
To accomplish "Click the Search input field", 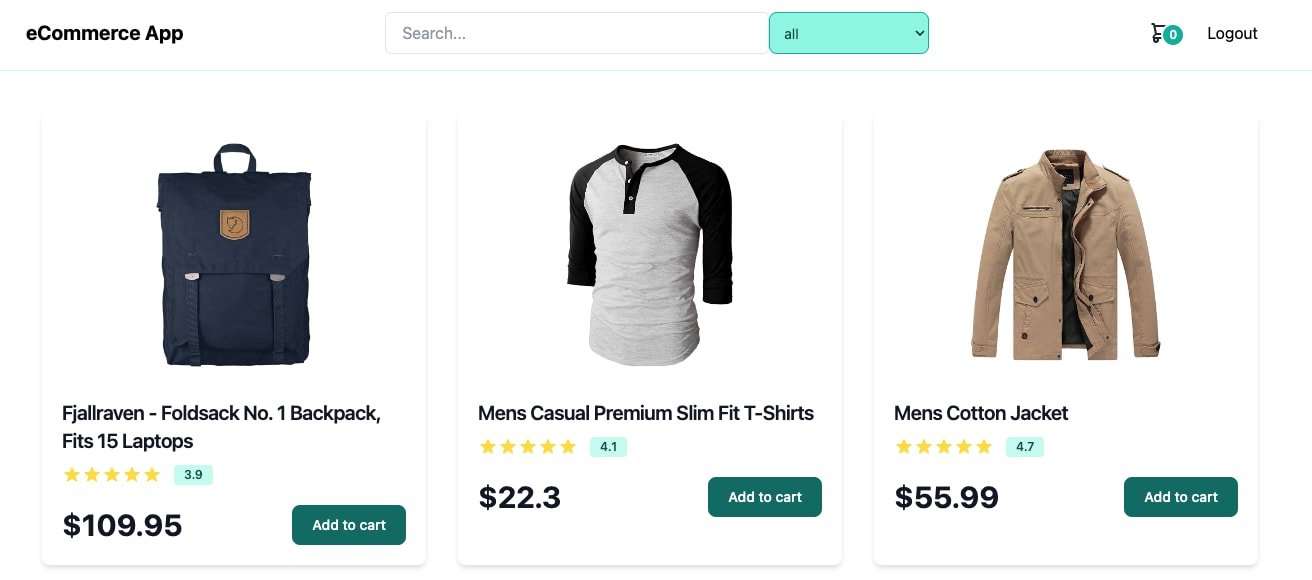I will click(576, 33).
